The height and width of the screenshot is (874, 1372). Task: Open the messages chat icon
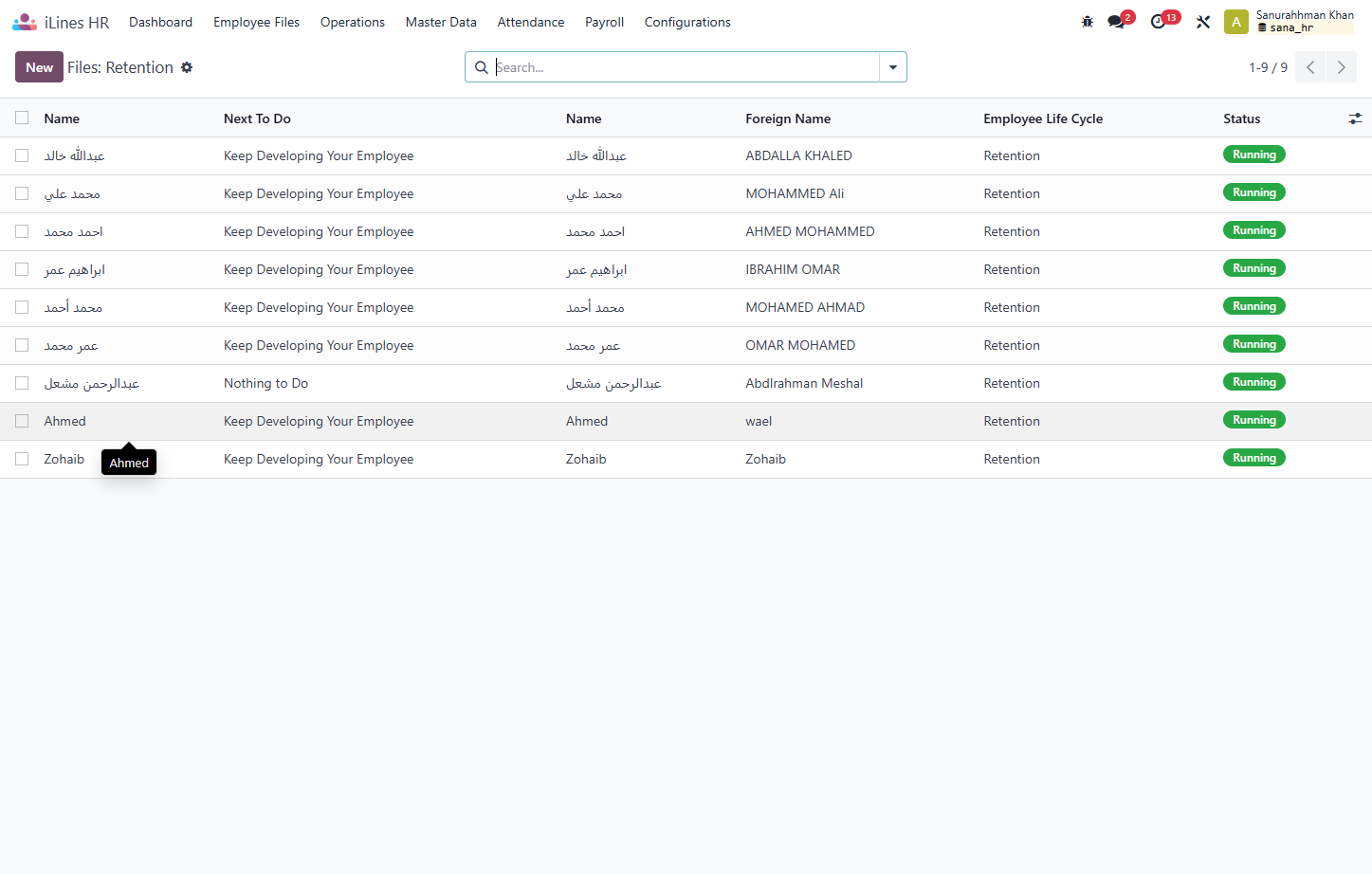1117,22
